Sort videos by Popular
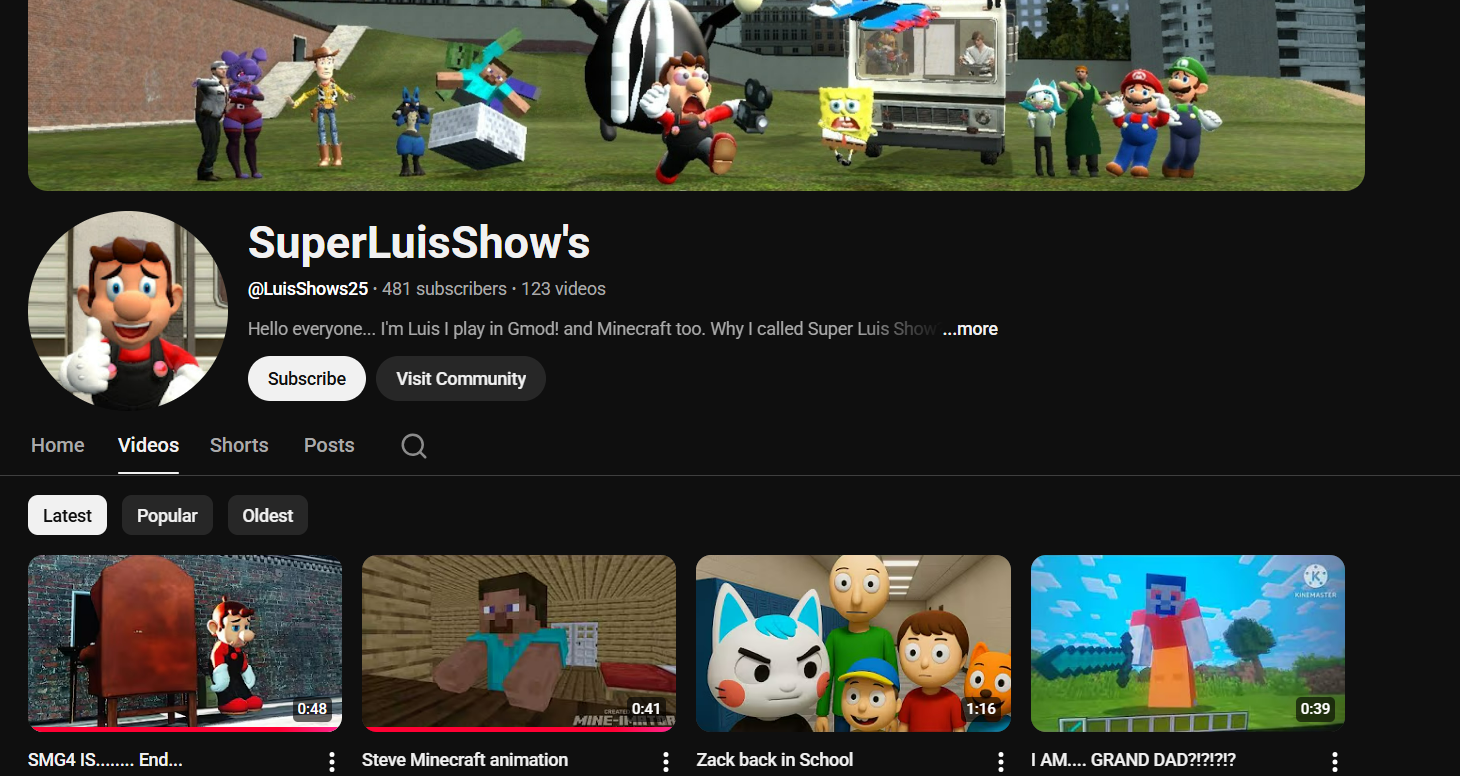1460x776 pixels. 167,515
